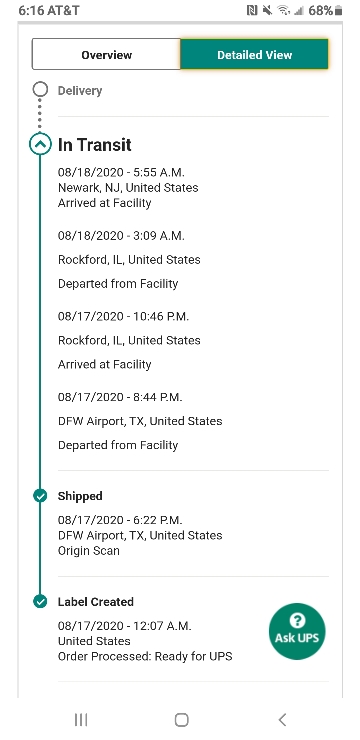Go back using Android back arrow
The height and width of the screenshot is (740, 360).
(x=282, y=720)
